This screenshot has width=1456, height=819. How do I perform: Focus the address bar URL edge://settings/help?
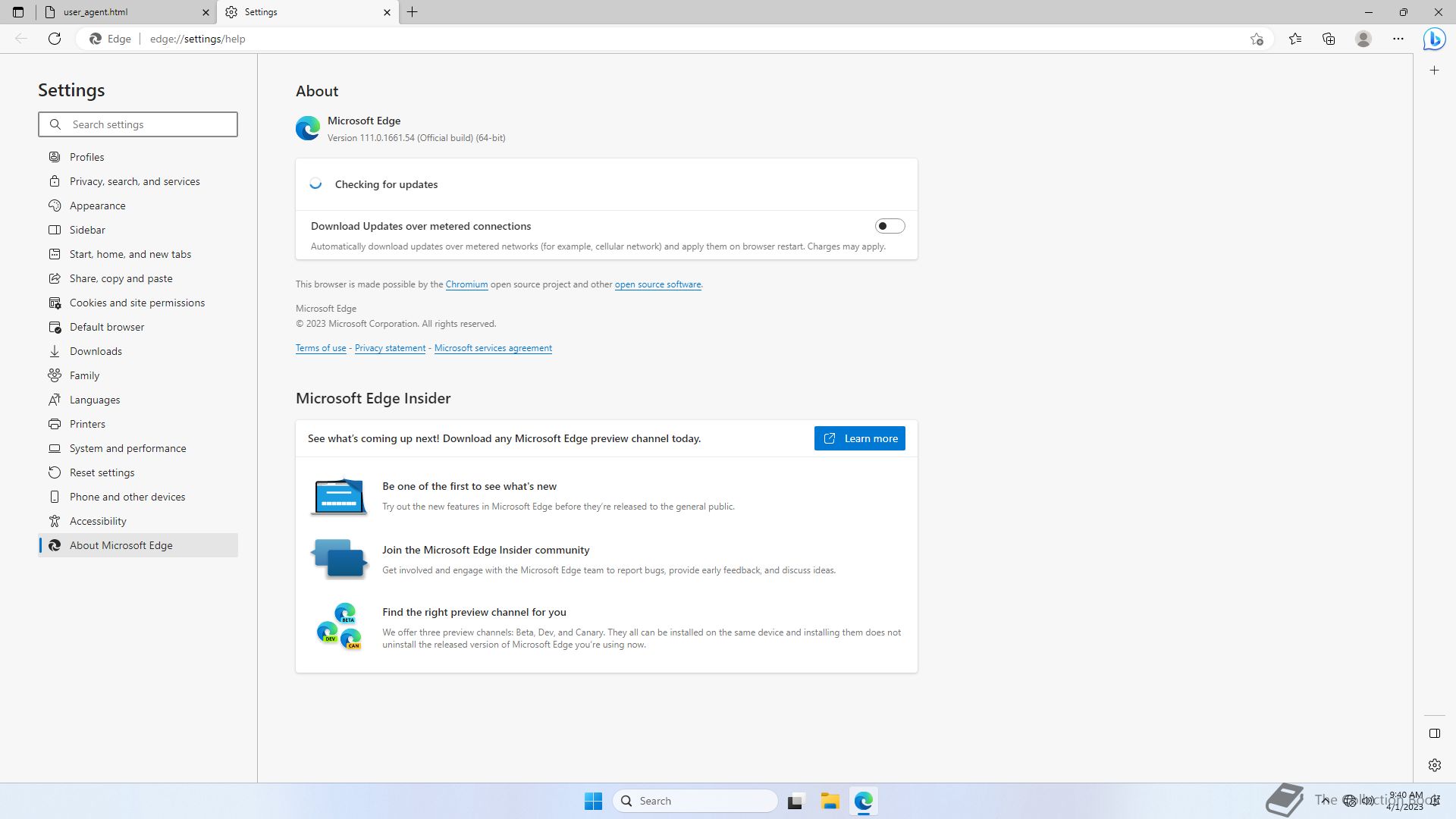[198, 39]
